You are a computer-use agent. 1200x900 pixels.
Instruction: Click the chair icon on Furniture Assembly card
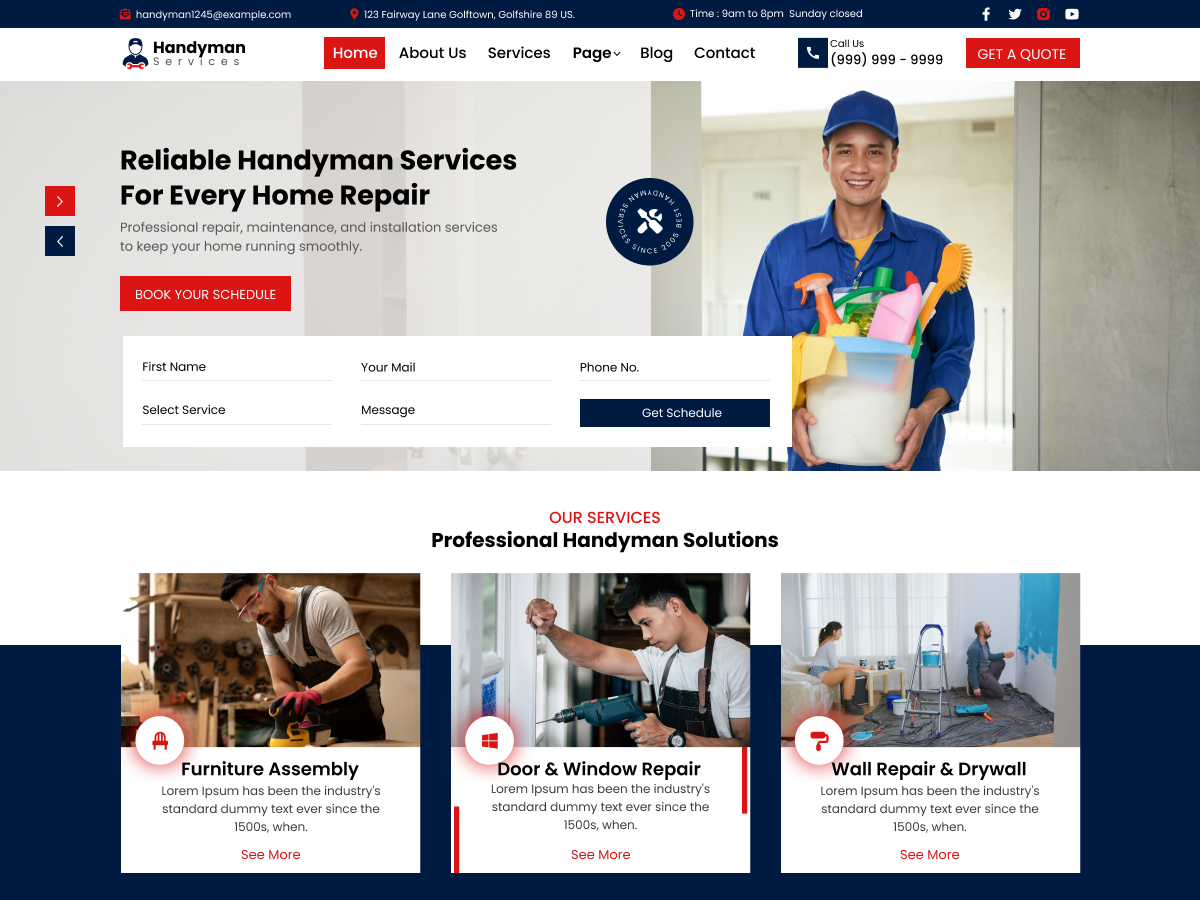point(160,741)
